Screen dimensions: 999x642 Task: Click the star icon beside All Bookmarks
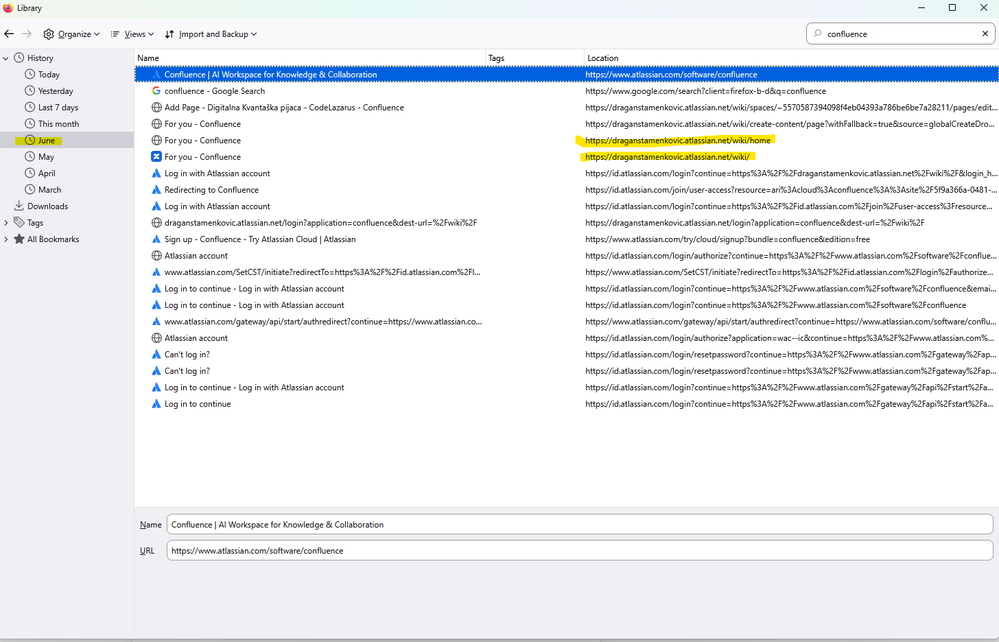tap(19, 239)
